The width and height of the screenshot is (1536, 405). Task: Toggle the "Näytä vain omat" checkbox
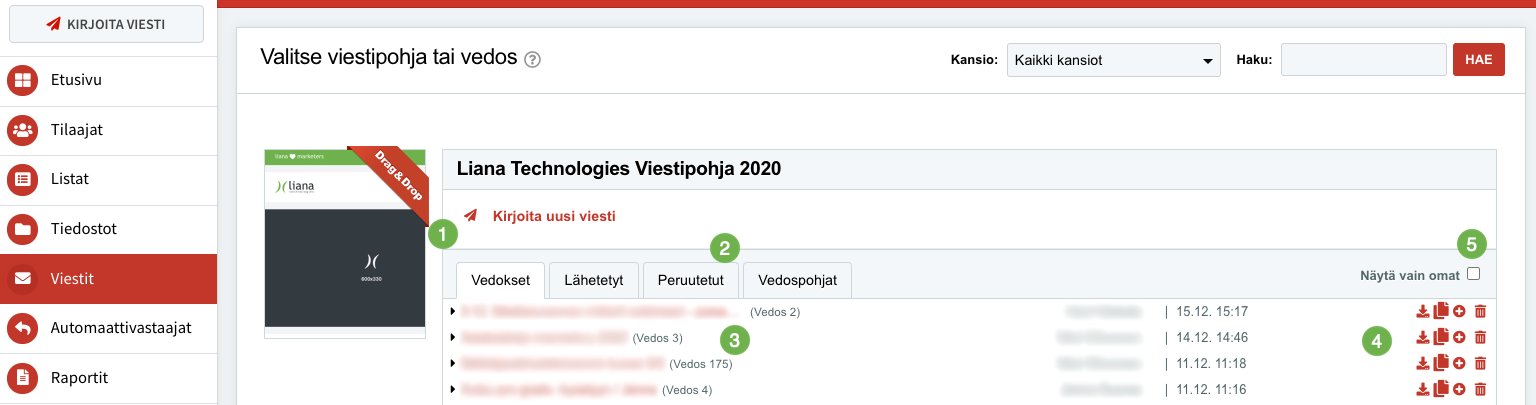pyautogui.click(x=1474, y=274)
